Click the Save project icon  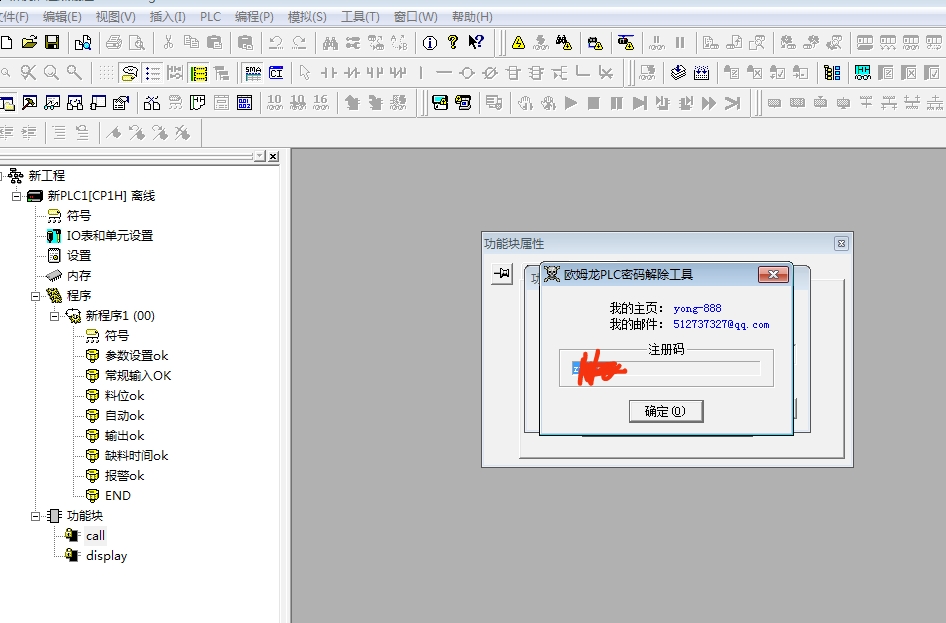tap(51, 42)
